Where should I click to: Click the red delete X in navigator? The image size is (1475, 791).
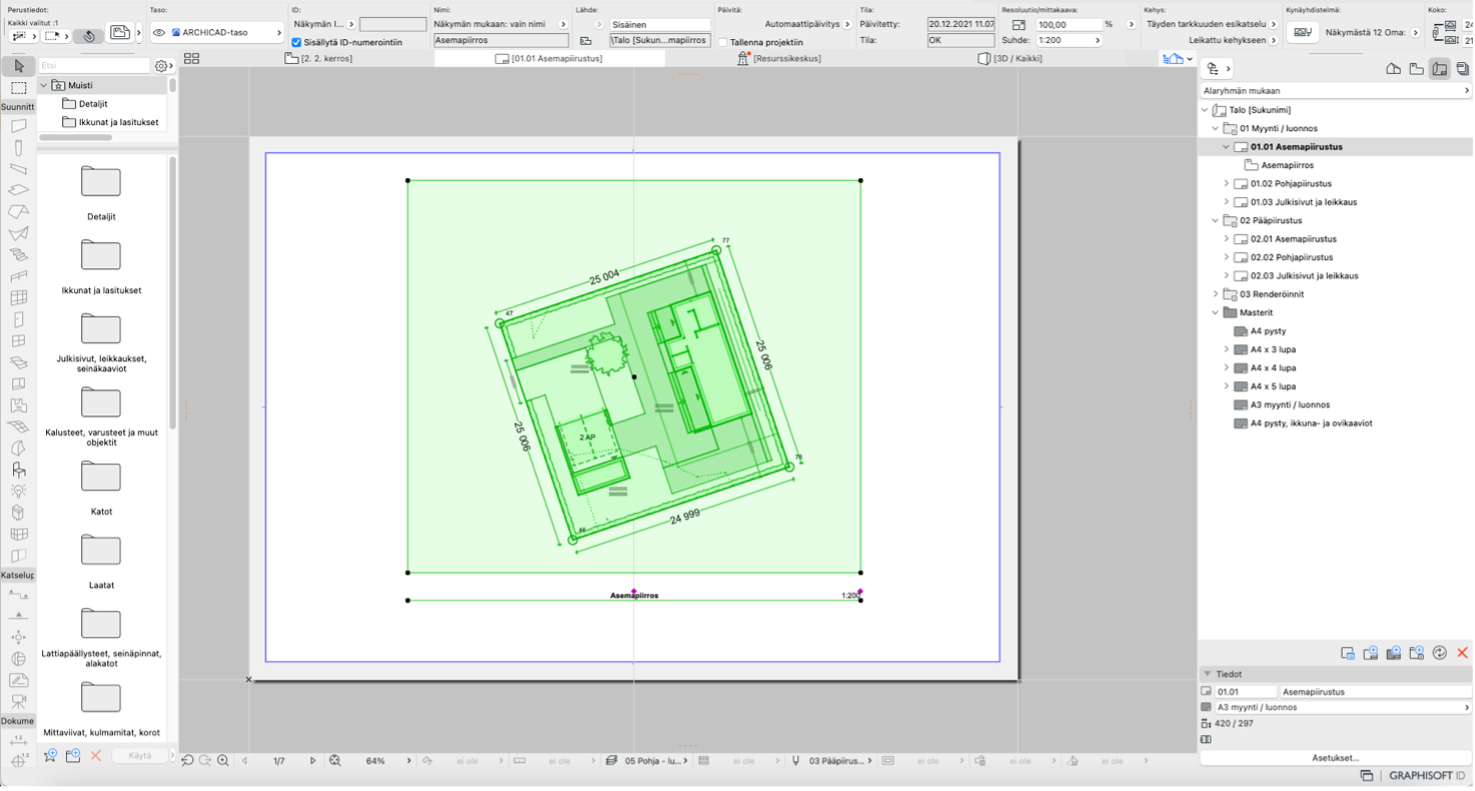1462,653
